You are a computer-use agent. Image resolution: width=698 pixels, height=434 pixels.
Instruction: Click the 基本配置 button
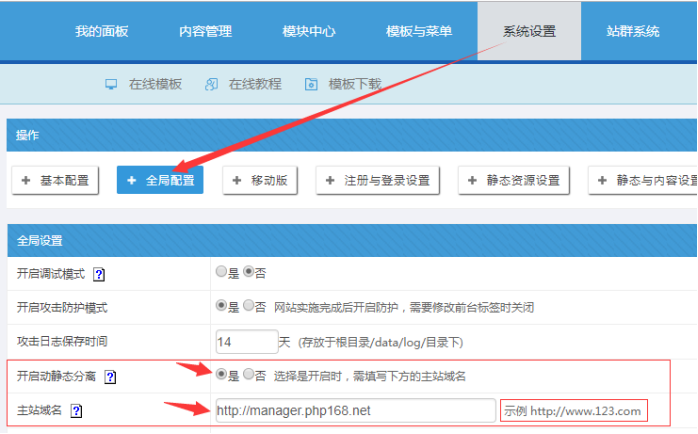(55, 180)
